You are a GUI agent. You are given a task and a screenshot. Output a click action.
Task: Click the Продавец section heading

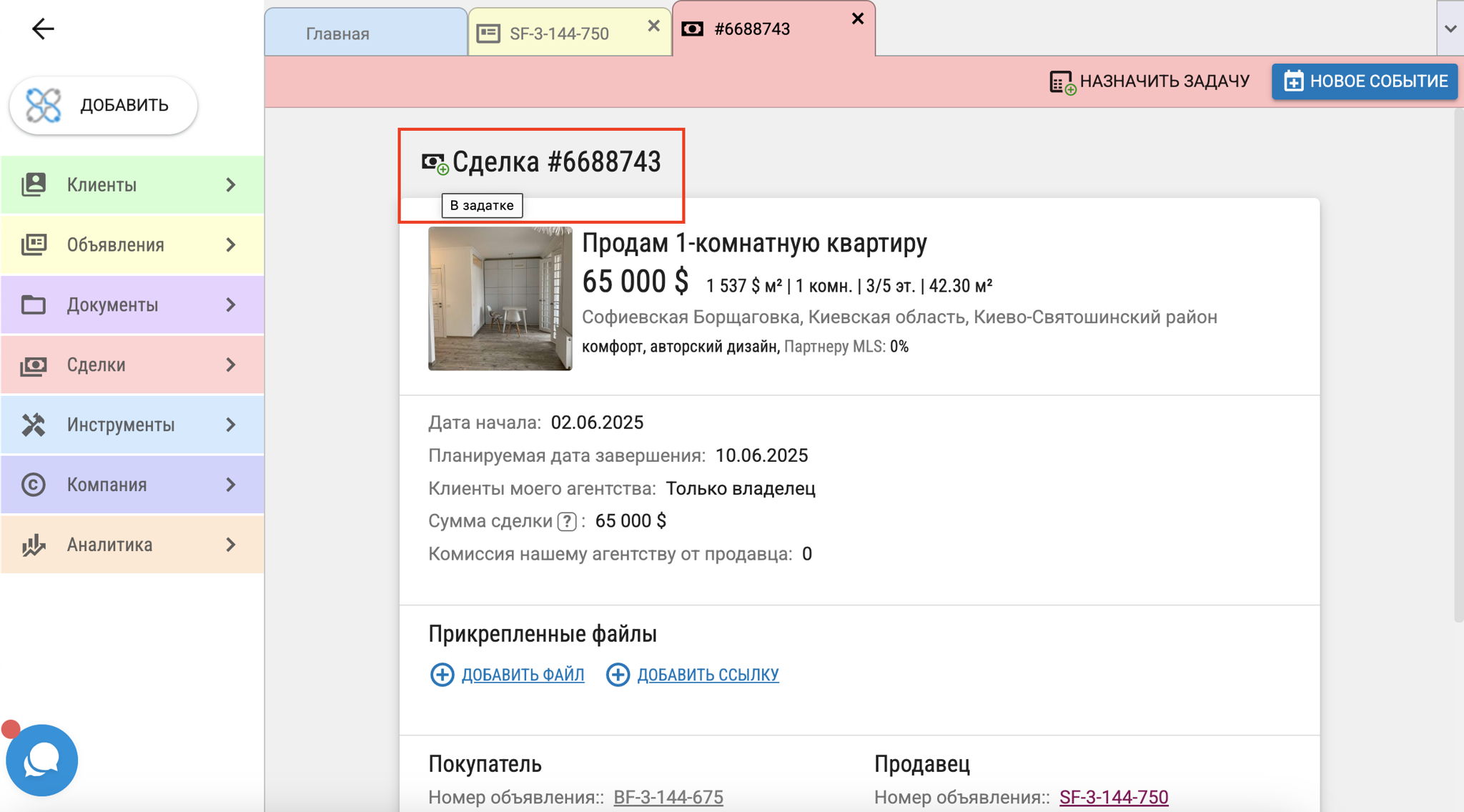[922, 764]
